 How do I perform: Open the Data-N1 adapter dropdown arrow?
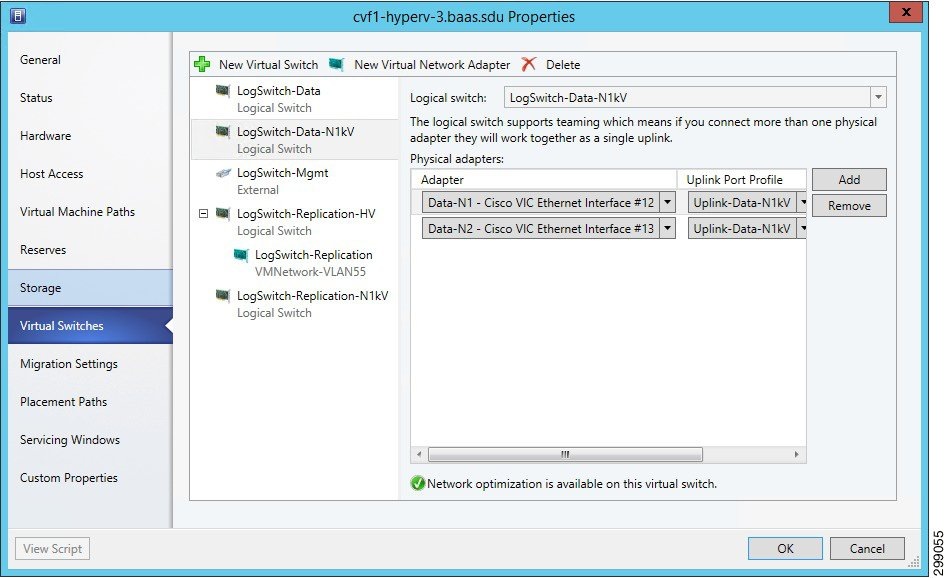[667, 203]
